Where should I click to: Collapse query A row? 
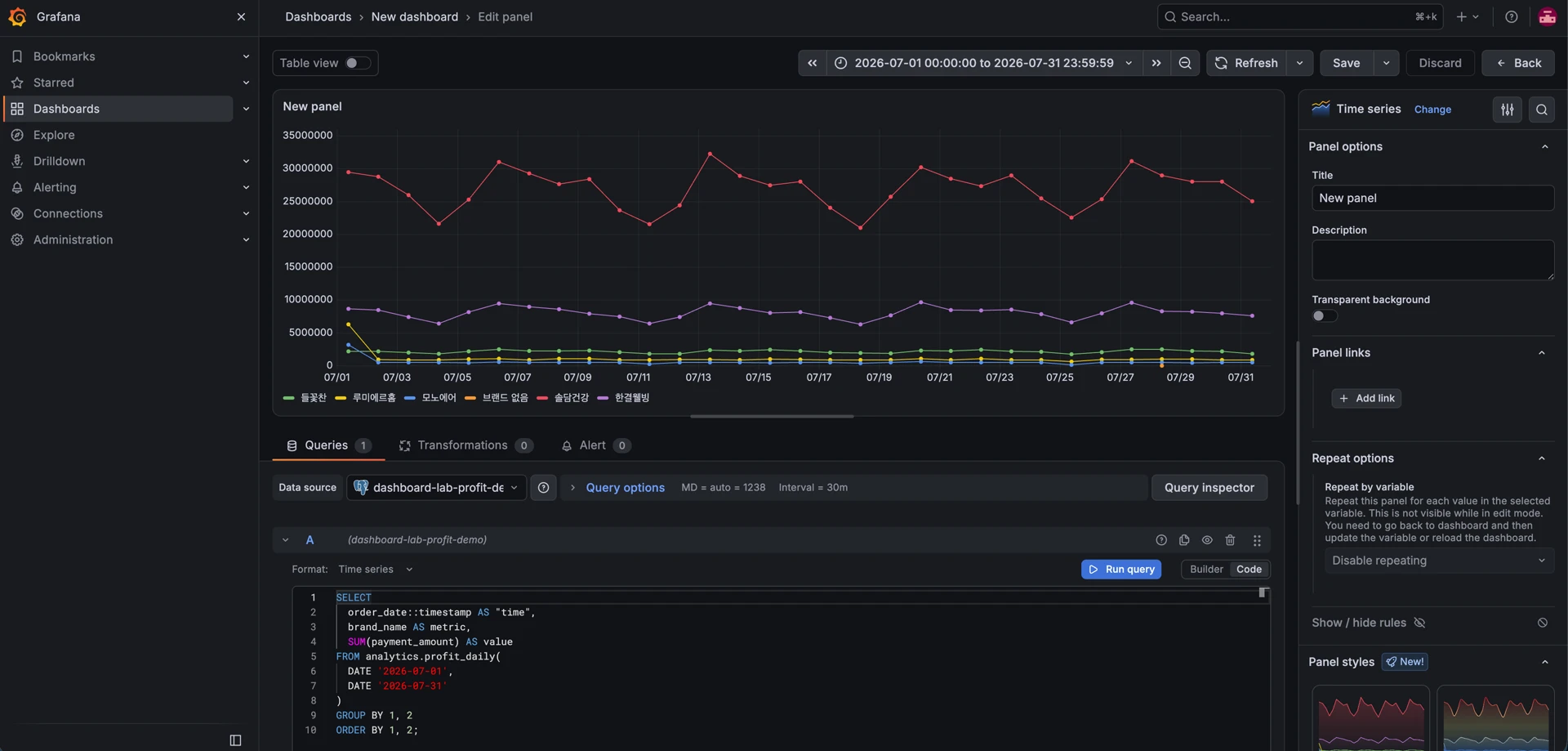coord(285,540)
